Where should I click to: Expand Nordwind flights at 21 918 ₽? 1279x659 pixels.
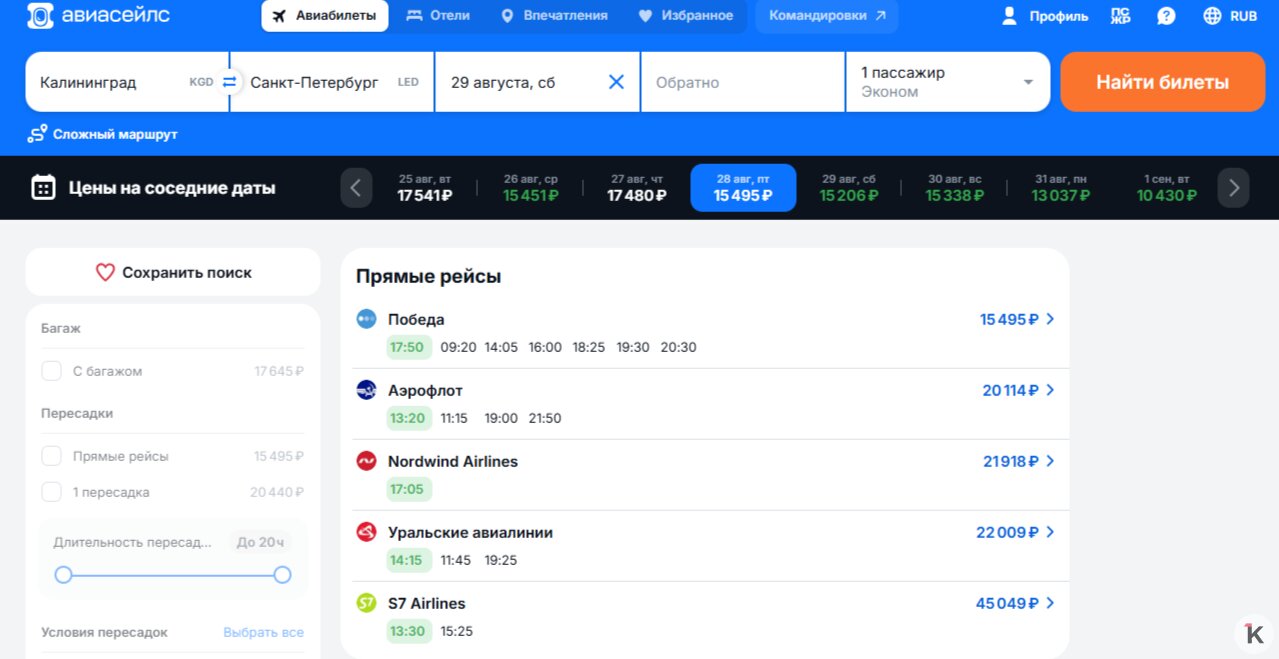click(1019, 461)
